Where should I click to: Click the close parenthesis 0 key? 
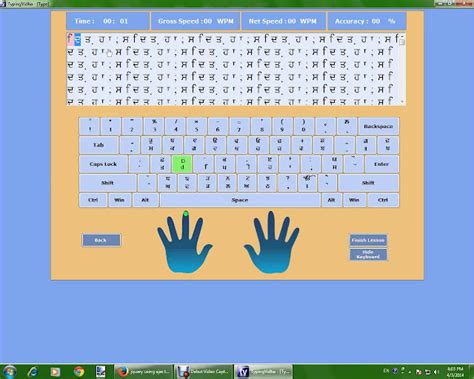coord(304,126)
